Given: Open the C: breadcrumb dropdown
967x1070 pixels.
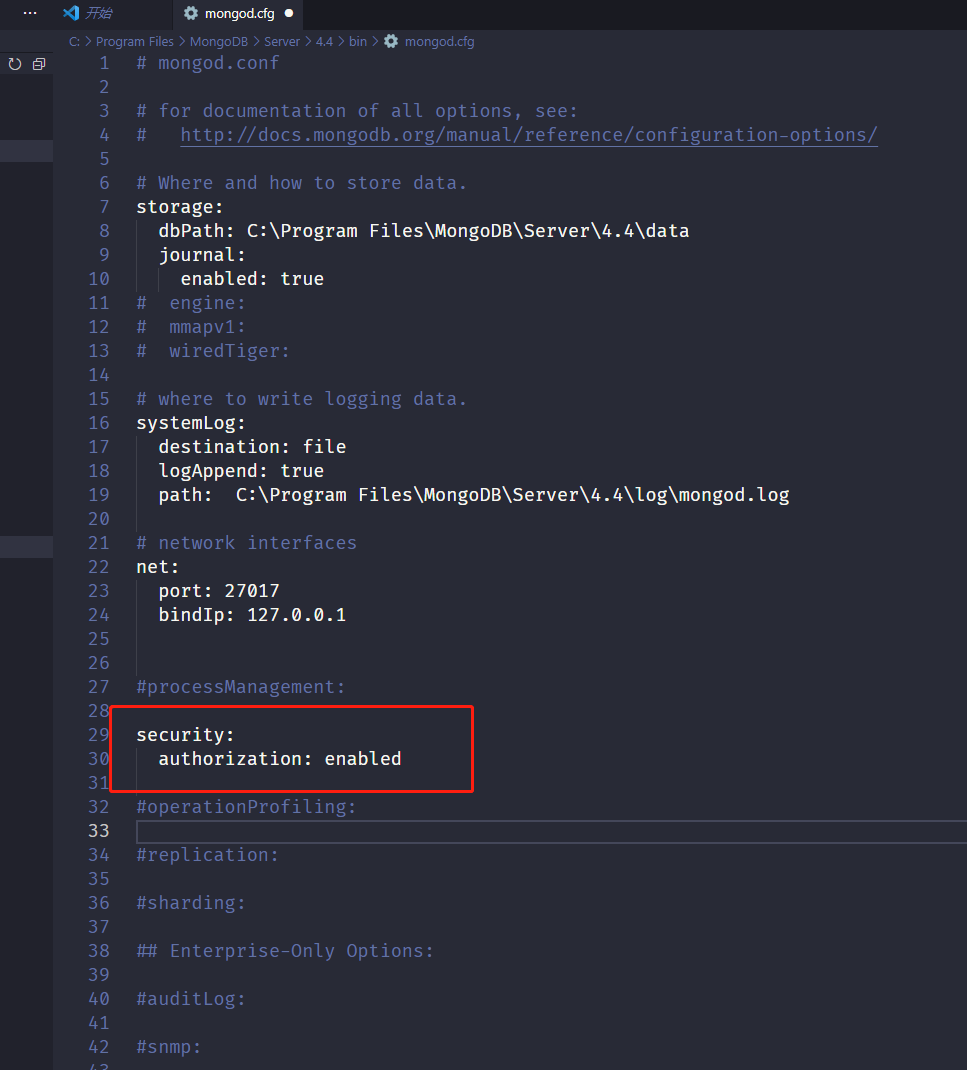Looking at the screenshot, I should [x=74, y=41].
